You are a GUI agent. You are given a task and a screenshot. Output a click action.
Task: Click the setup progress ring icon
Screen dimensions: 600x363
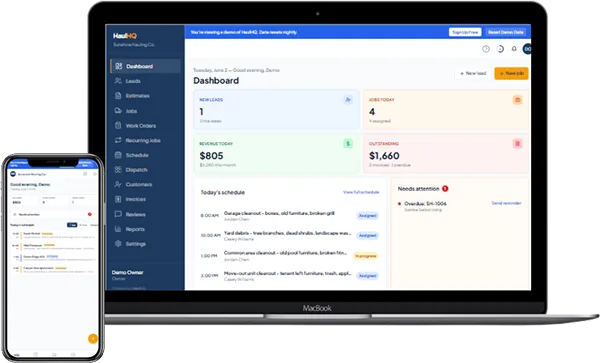tap(500, 49)
